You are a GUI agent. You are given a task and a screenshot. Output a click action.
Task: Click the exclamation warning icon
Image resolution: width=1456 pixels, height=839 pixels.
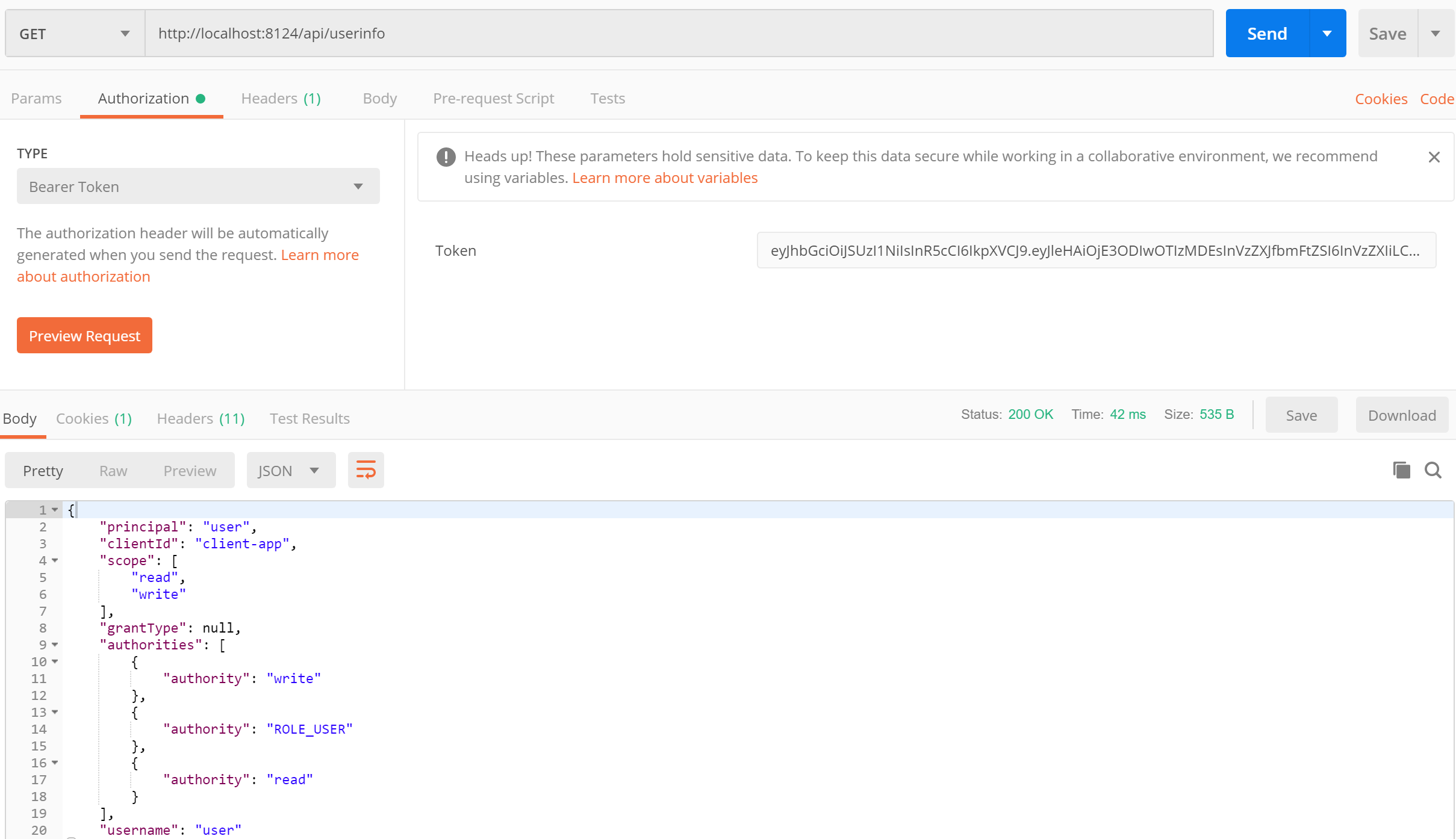(446, 157)
